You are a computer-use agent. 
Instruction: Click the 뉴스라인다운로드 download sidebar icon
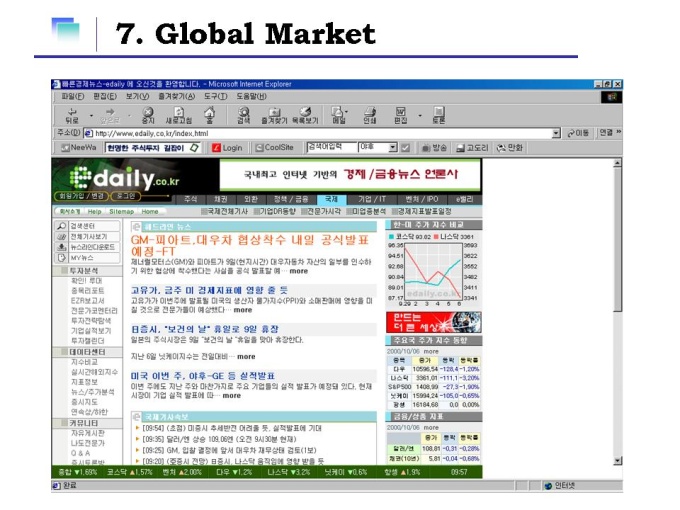[x=61, y=247]
